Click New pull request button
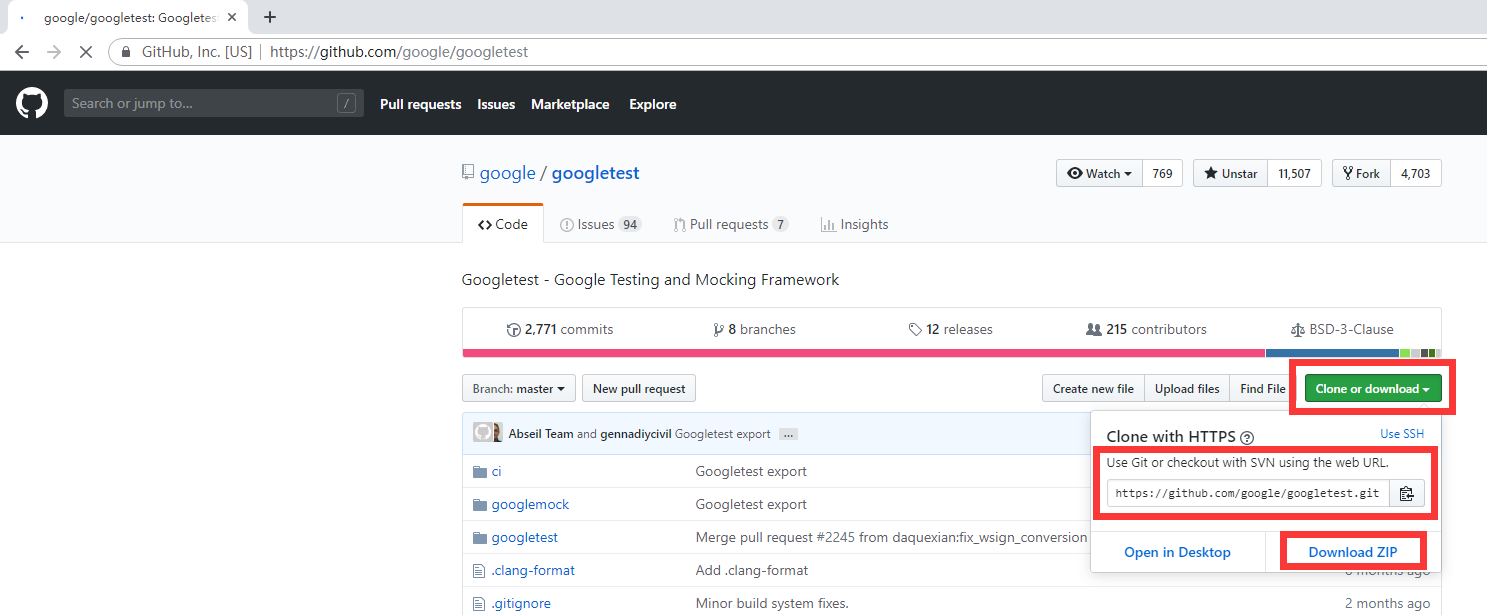This screenshot has height=615, width=1487. [639, 389]
